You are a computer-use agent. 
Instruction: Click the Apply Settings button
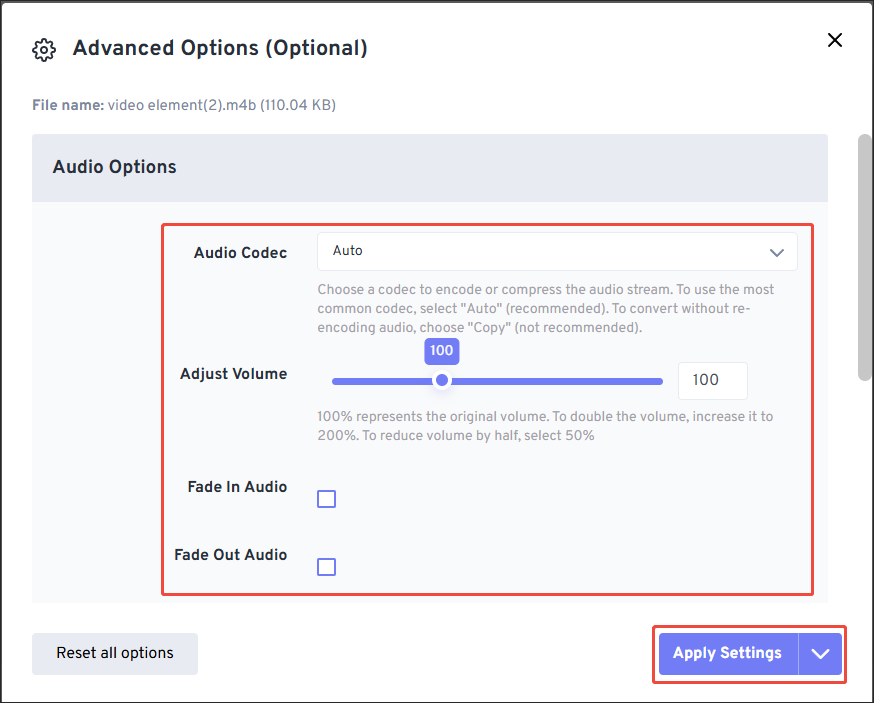727,653
